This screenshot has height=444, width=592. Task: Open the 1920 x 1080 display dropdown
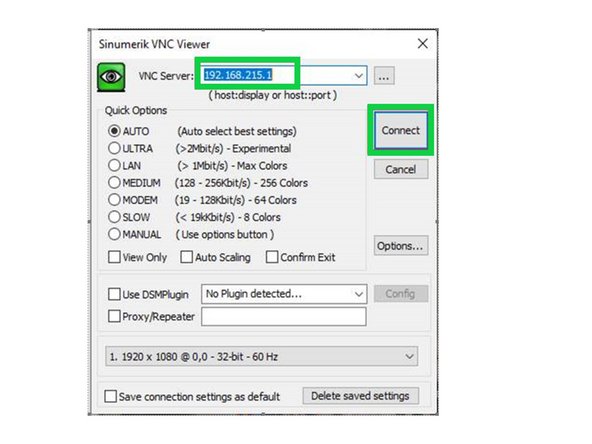point(262,356)
